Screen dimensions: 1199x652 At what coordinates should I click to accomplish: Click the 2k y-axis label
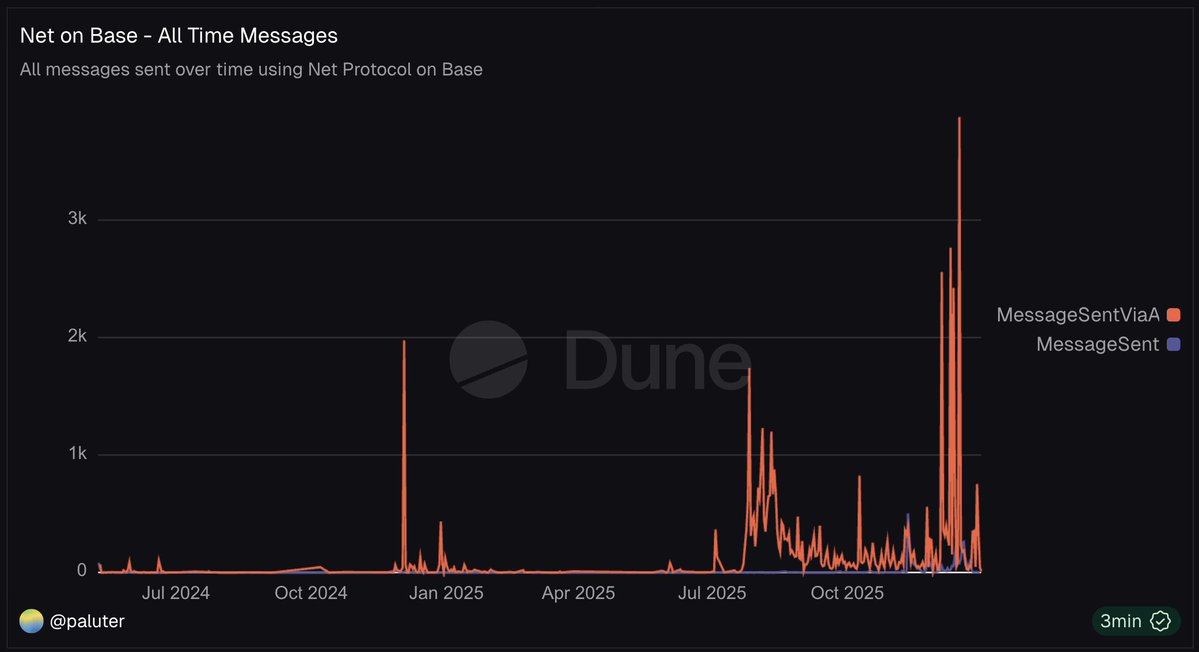(x=77, y=336)
